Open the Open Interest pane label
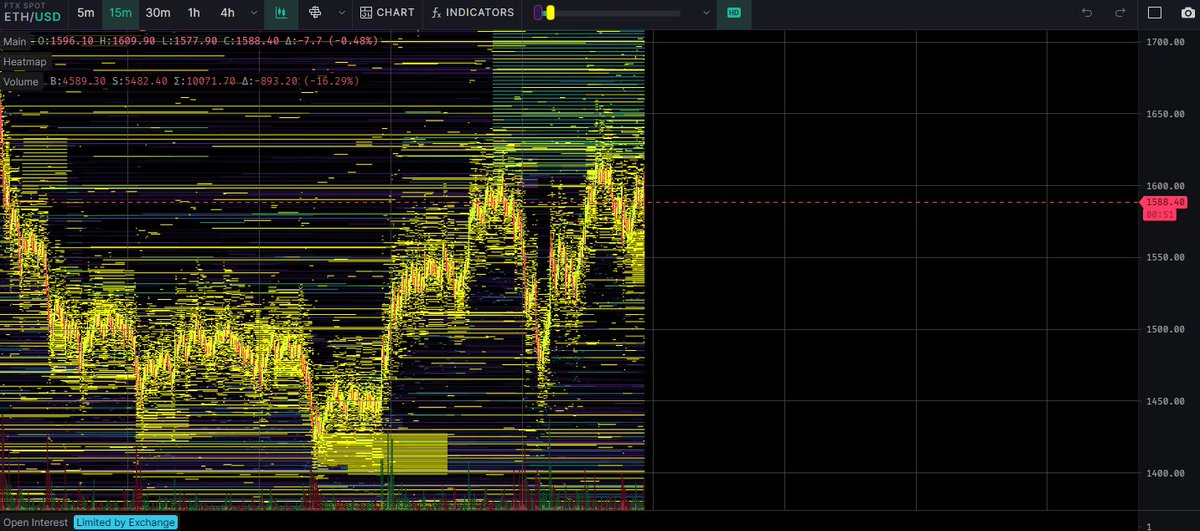The height and width of the screenshot is (531, 1200). coord(35,522)
